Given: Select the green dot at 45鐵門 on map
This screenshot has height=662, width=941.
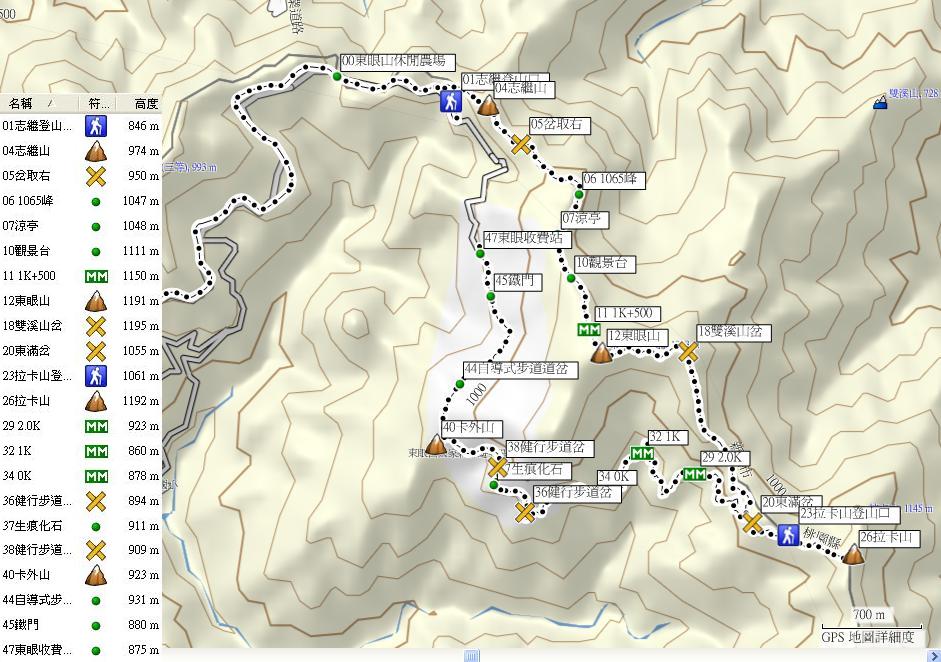Looking at the screenshot, I should (491, 296).
